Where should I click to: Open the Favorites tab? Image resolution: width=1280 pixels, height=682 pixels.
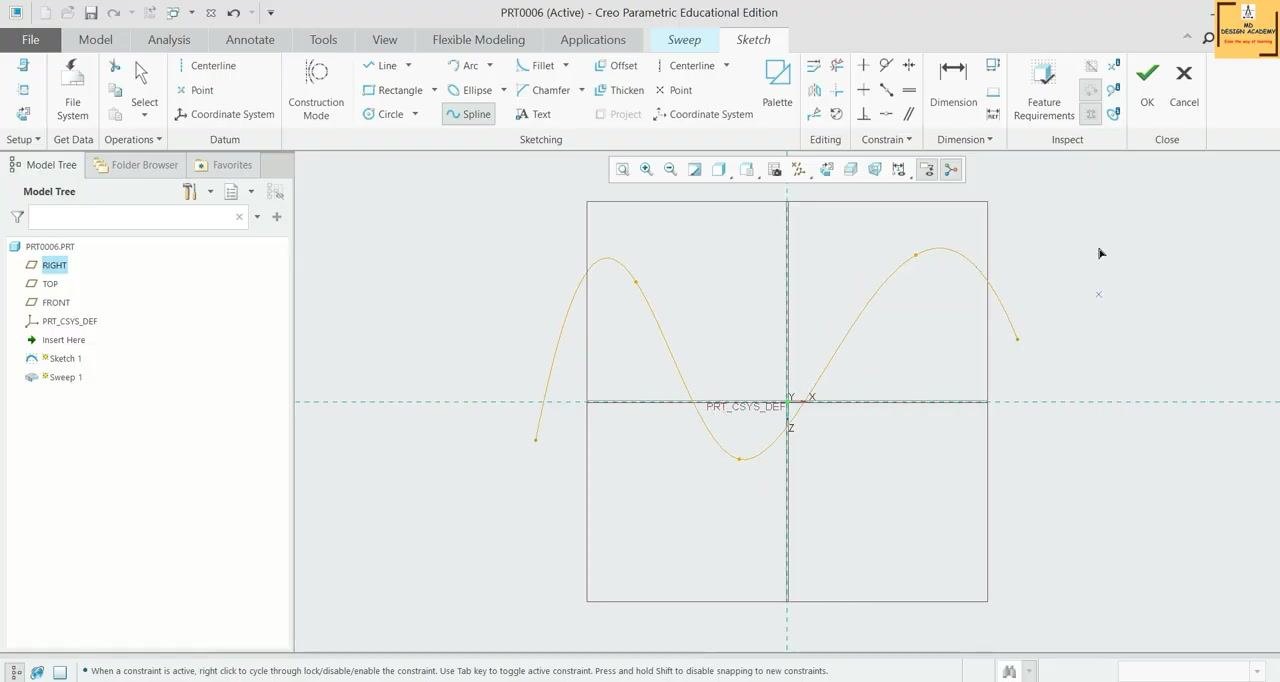tap(223, 165)
